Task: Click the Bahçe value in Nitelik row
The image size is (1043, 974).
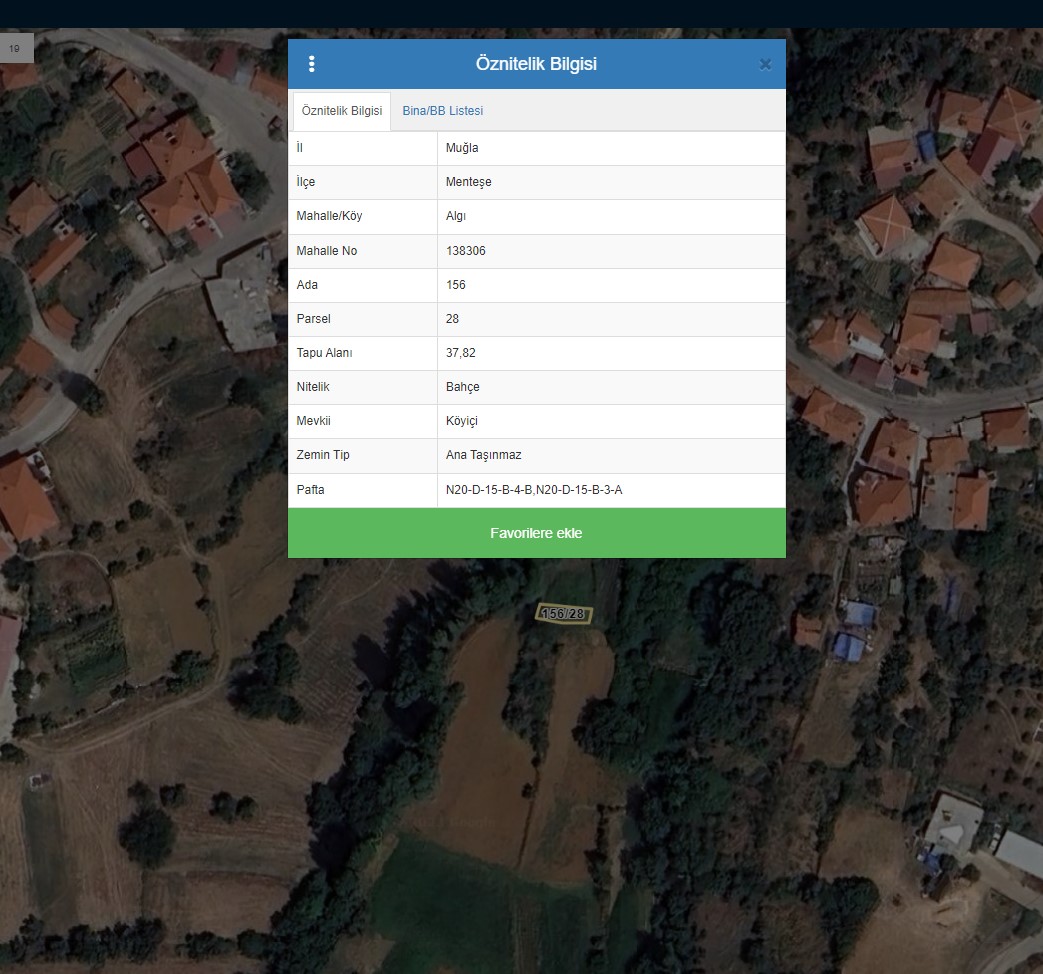Action: tap(463, 387)
